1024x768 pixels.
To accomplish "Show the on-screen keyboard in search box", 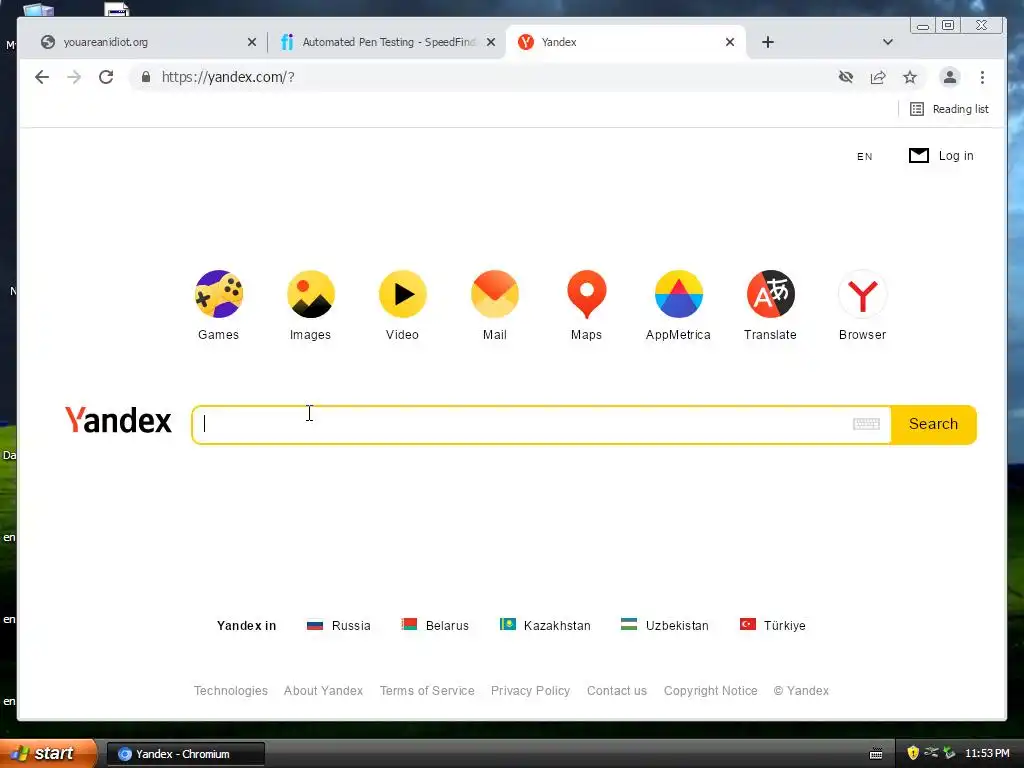I will point(867,424).
